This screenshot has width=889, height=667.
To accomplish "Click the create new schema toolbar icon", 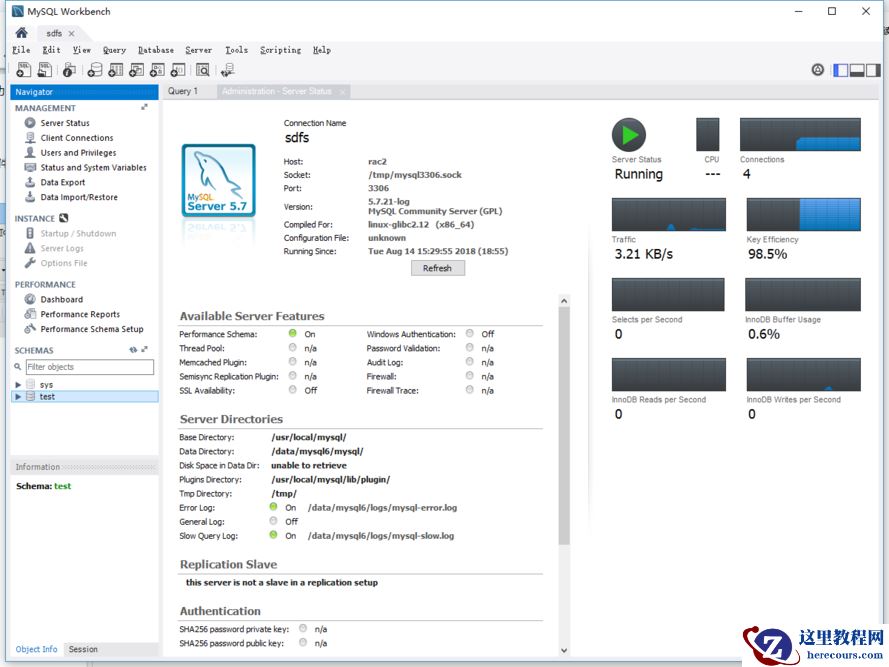I will click(95, 70).
